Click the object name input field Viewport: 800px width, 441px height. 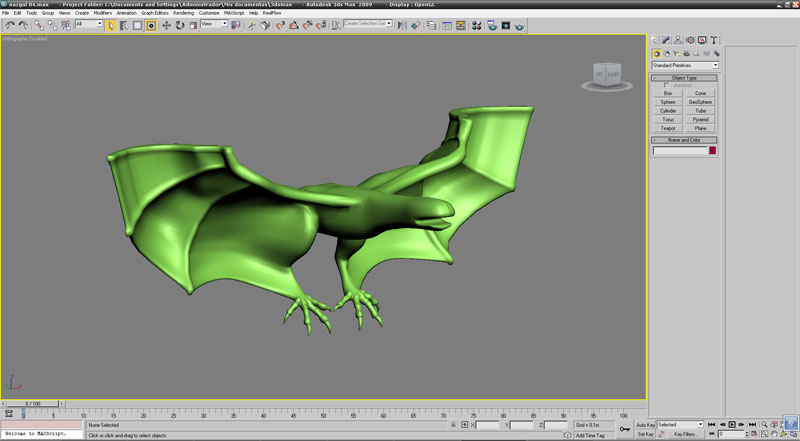pos(680,151)
